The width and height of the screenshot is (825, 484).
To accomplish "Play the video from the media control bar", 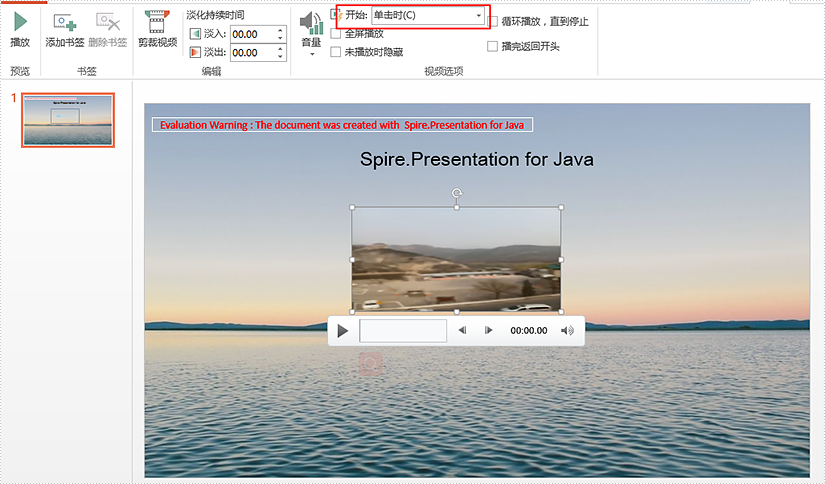I will 343,330.
